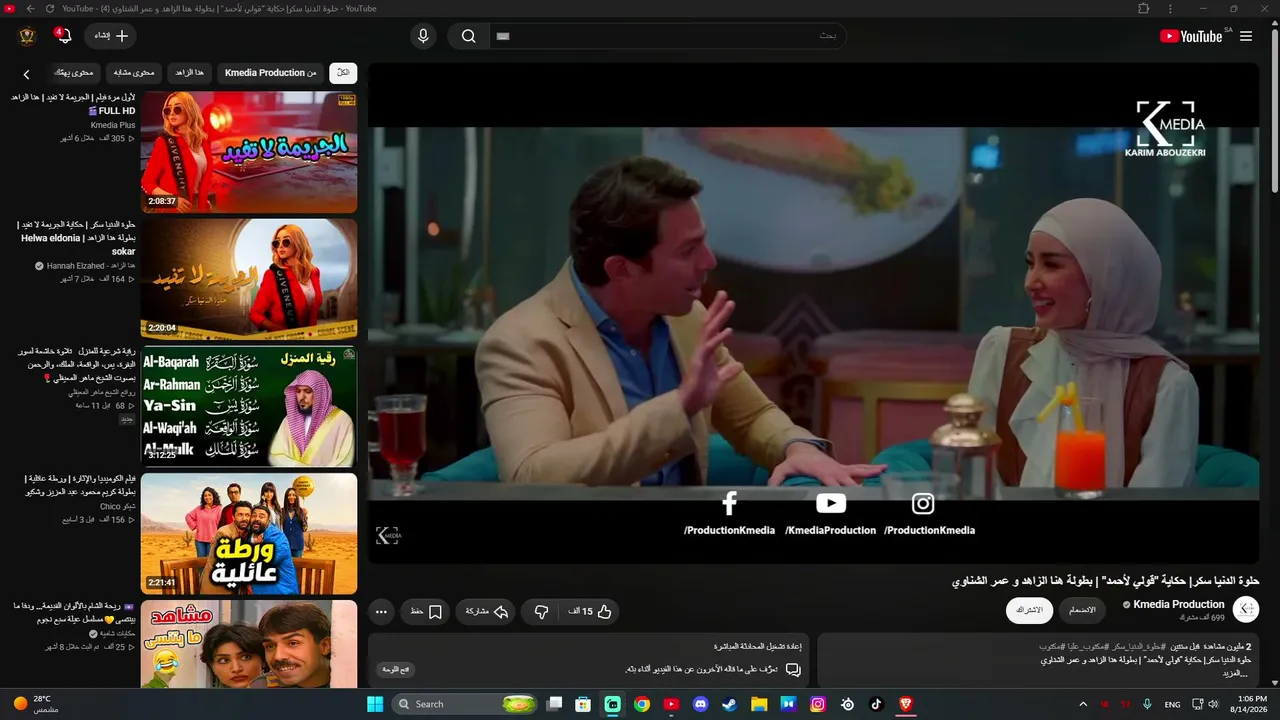Dislike the video with the thumbs-down button

tap(542, 612)
